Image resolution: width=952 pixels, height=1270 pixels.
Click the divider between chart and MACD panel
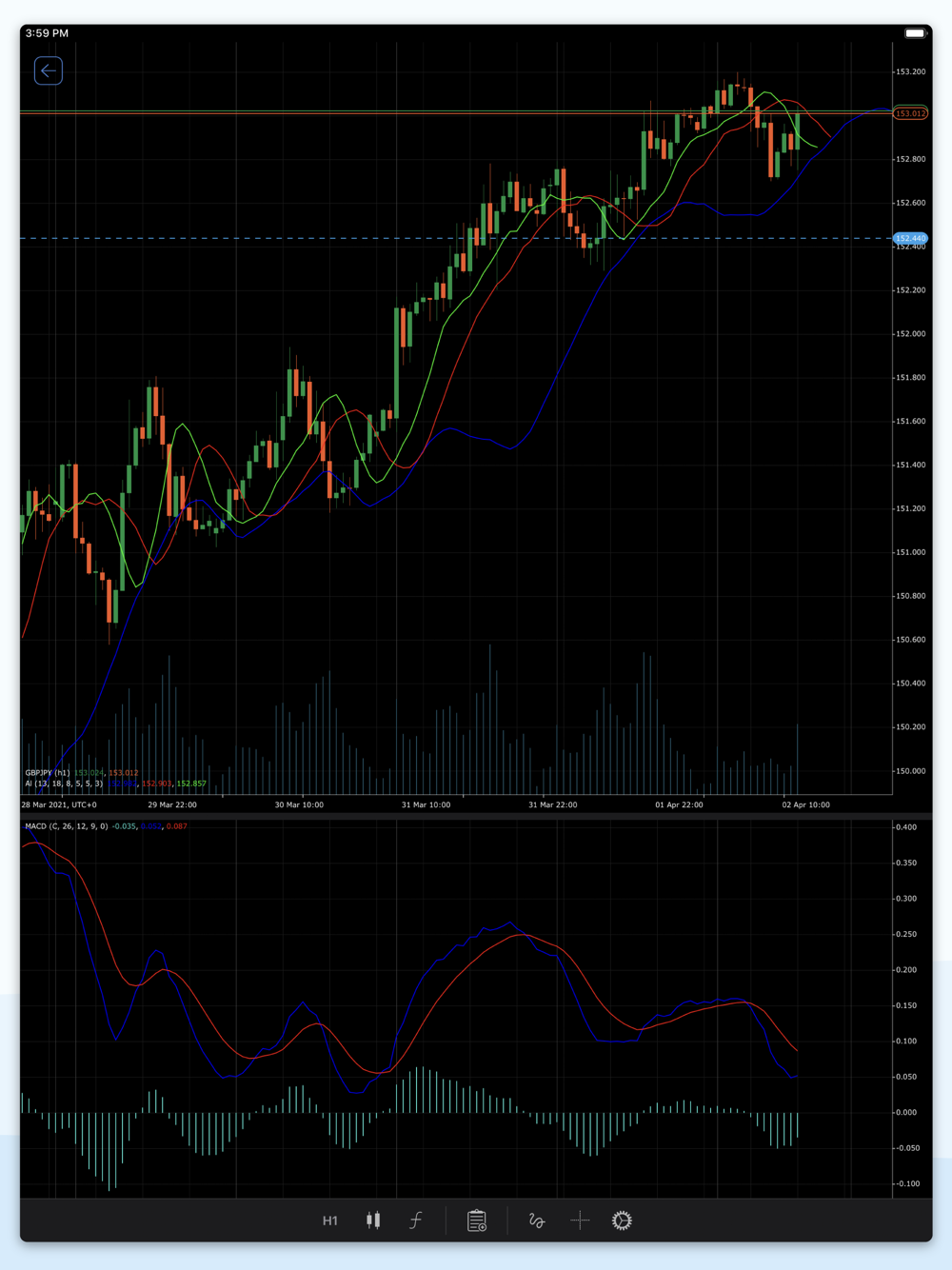tap(457, 816)
